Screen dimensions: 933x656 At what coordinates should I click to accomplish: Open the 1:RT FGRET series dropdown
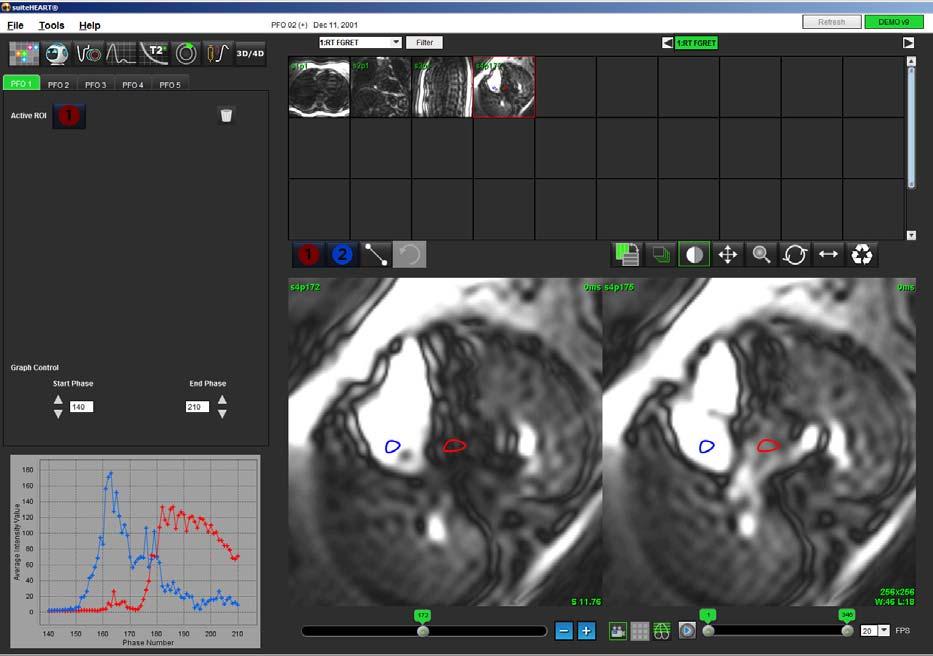[360, 42]
